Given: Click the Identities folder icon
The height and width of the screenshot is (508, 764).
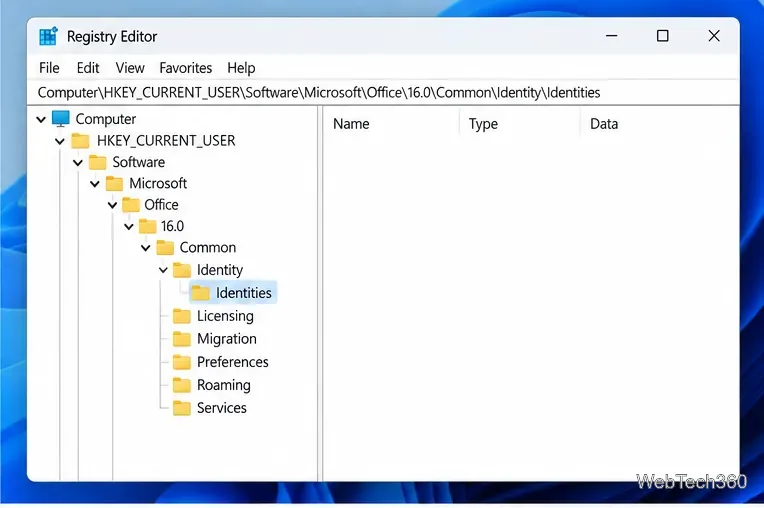Looking at the screenshot, I should [x=200, y=293].
